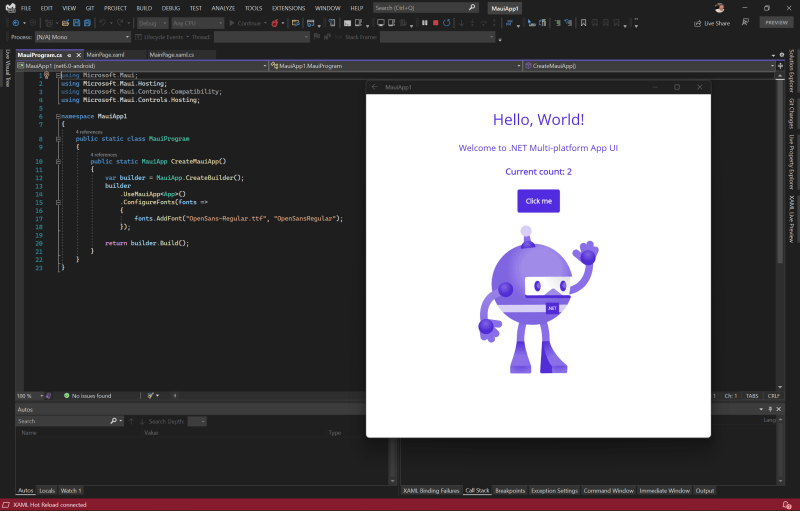Open the EXTENSIONS menu
Screen dimensions: 800x511
288,8
